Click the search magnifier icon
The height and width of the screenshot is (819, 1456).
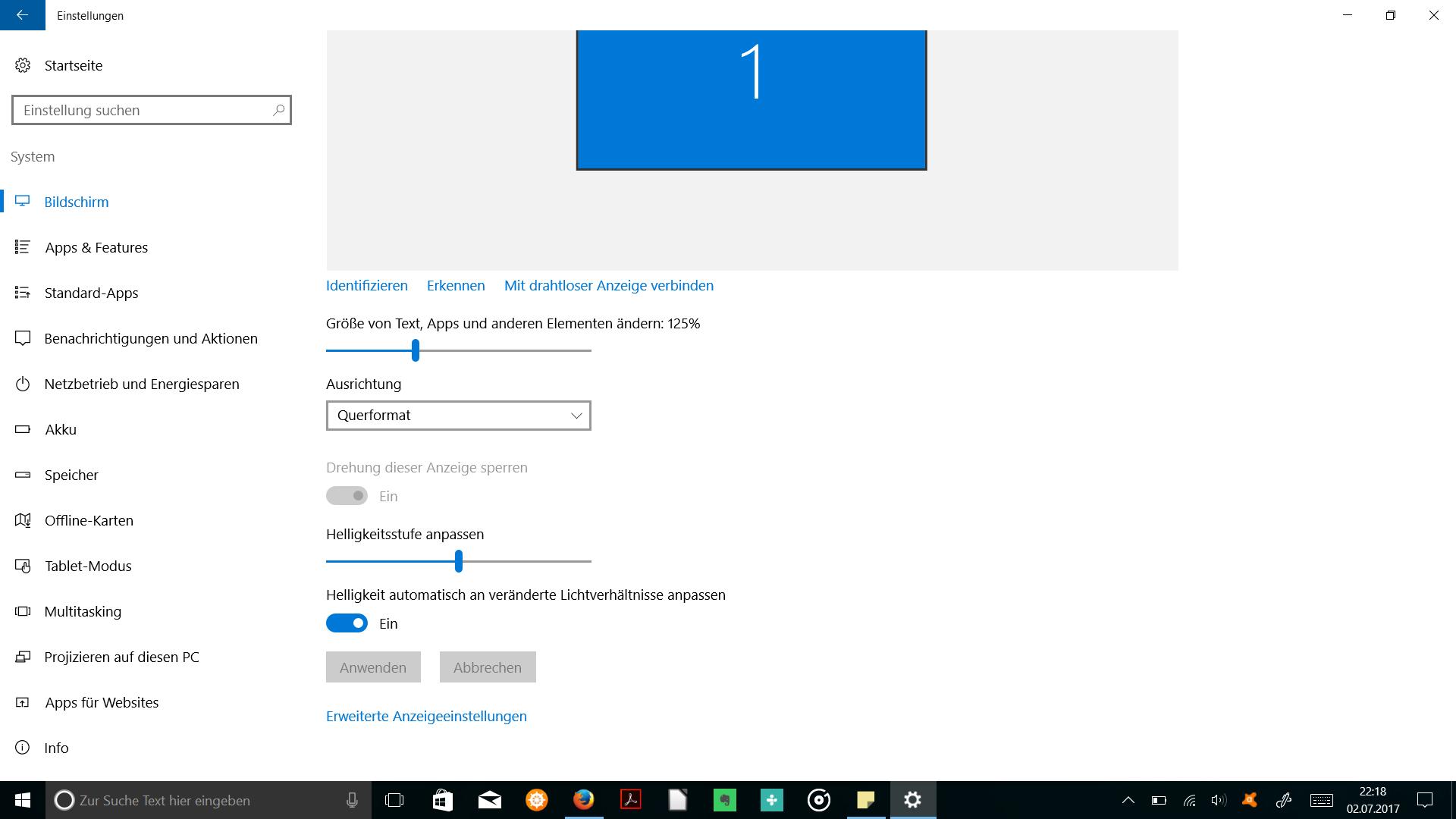click(278, 110)
